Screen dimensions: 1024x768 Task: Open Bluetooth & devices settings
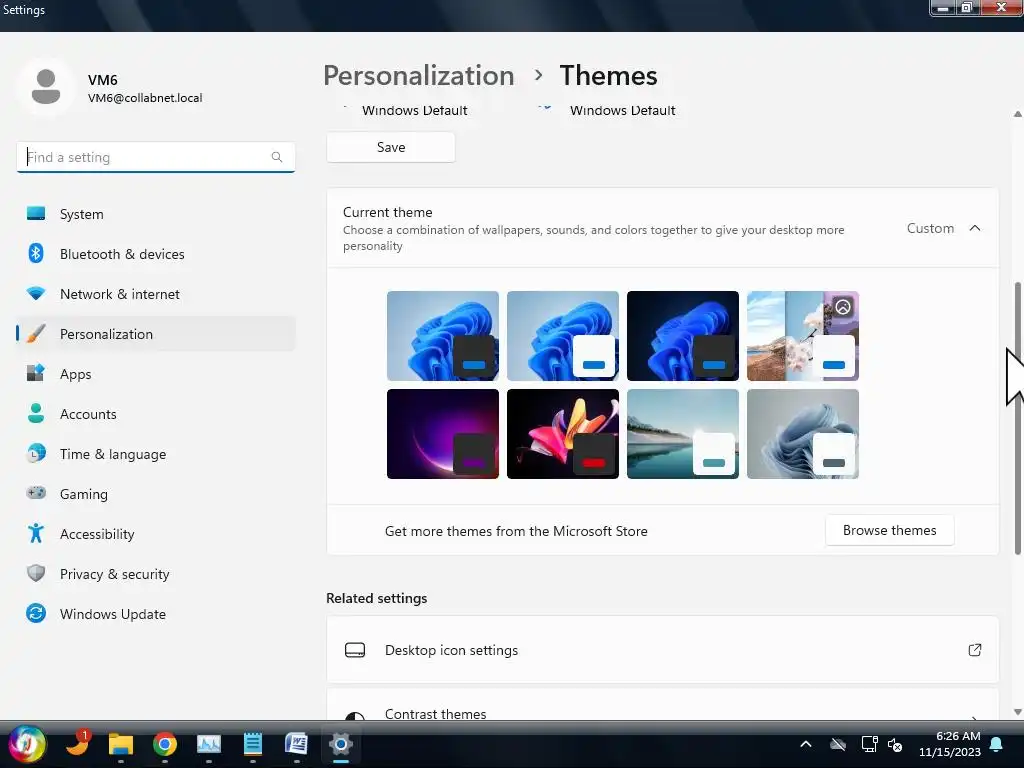pos(155,254)
